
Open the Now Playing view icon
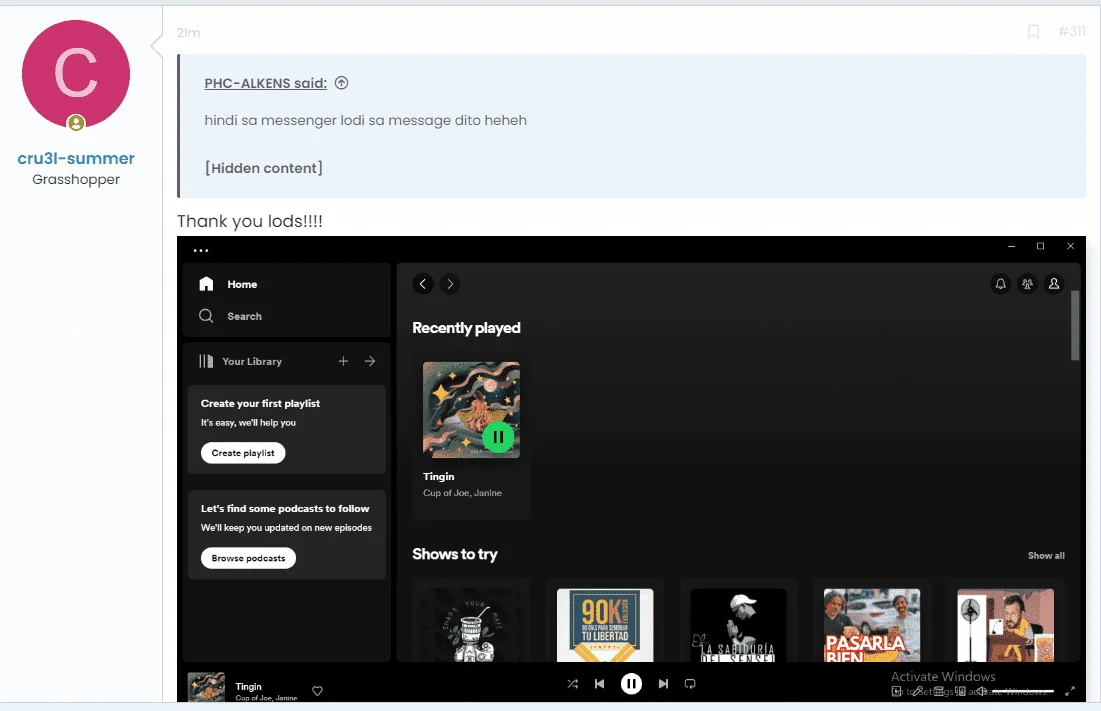pos(897,691)
